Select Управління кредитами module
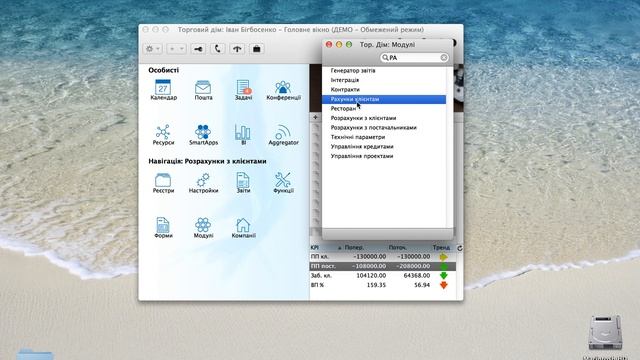 (x=384, y=147)
